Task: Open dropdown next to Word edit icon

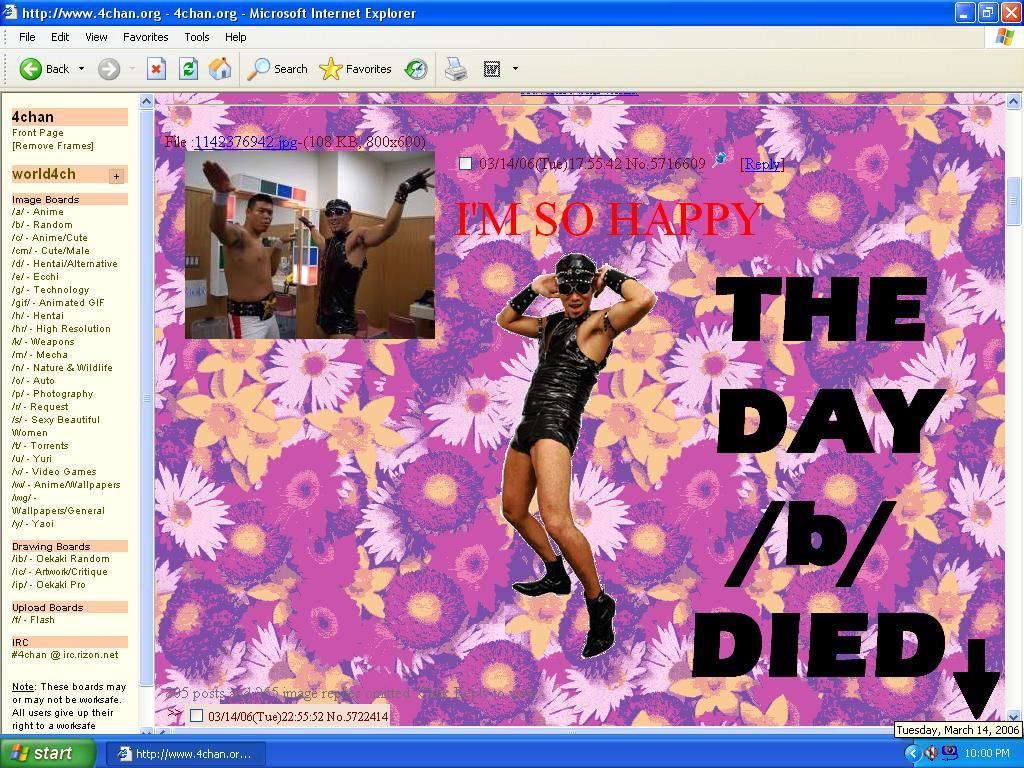Action: click(x=515, y=69)
